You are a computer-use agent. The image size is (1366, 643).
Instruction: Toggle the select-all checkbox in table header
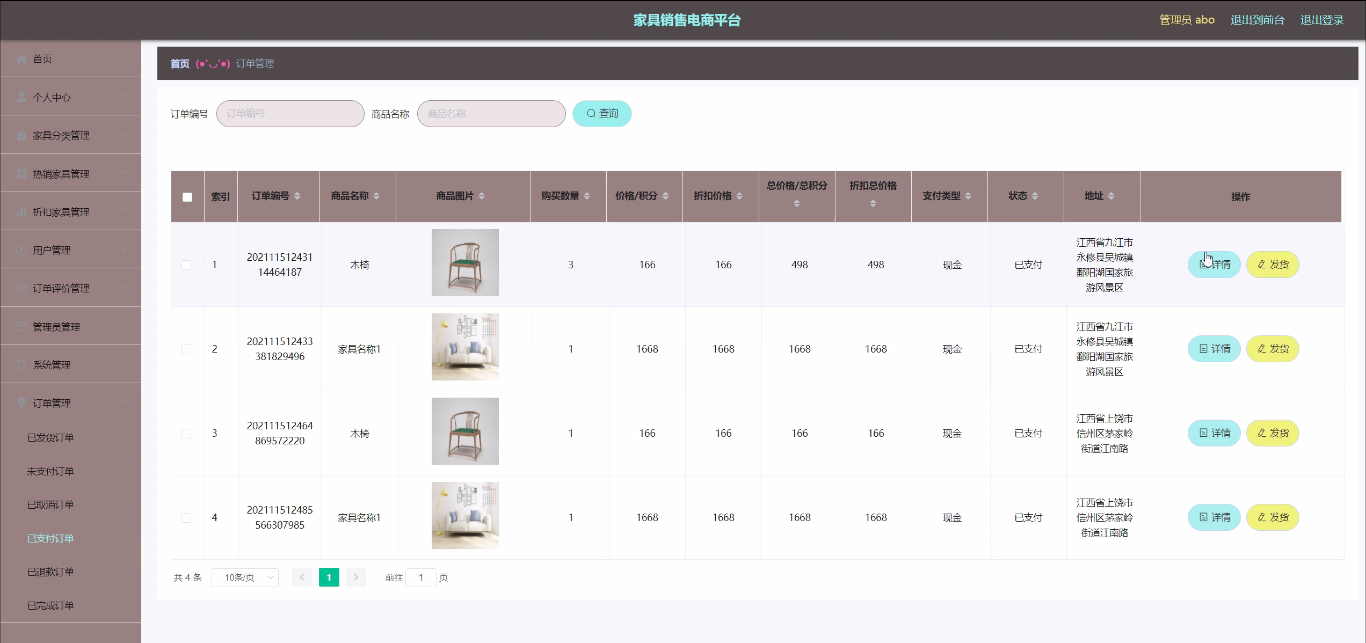click(187, 197)
